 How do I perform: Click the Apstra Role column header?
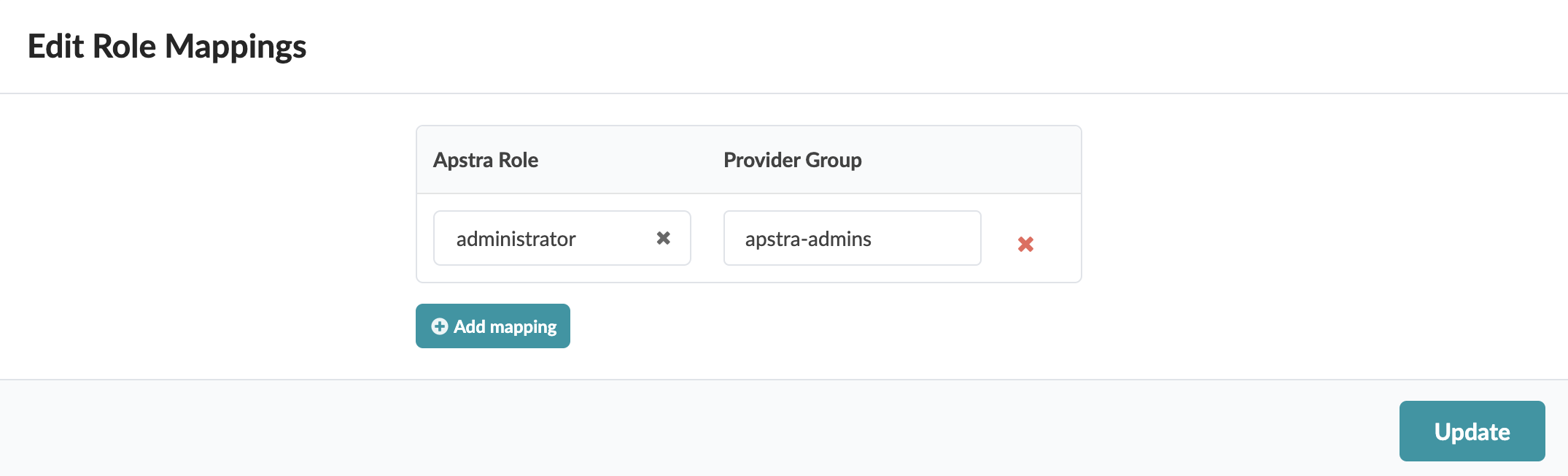486,160
